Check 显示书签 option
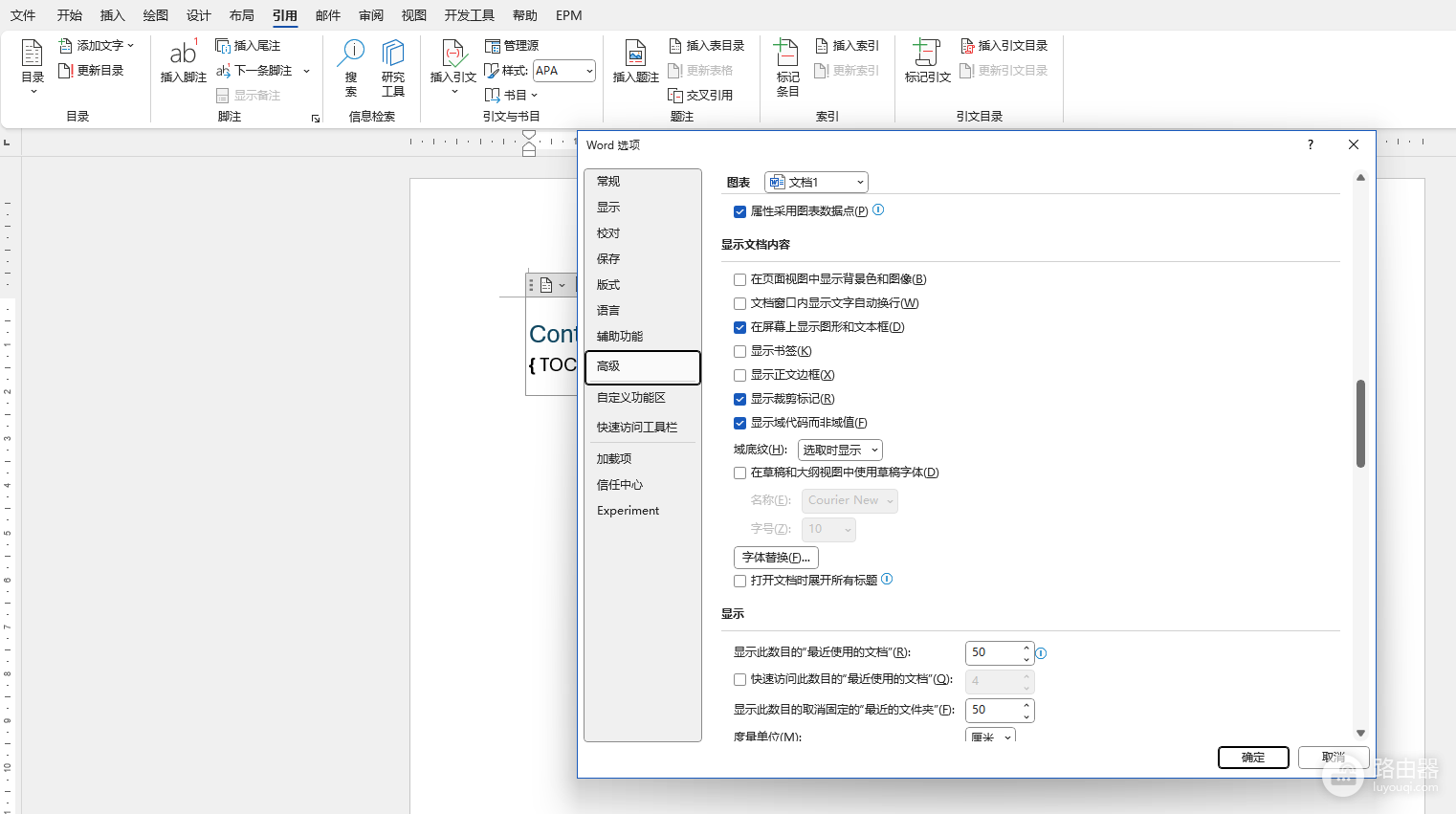Image resolution: width=1456 pixels, height=814 pixels. coord(739,351)
